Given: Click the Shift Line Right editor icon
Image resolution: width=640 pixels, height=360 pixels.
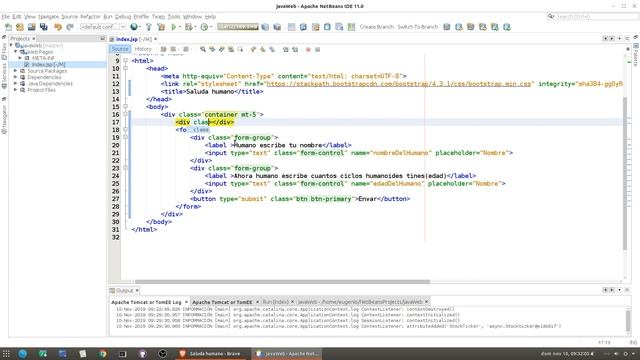Looking at the screenshot, I should tap(295, 49).
